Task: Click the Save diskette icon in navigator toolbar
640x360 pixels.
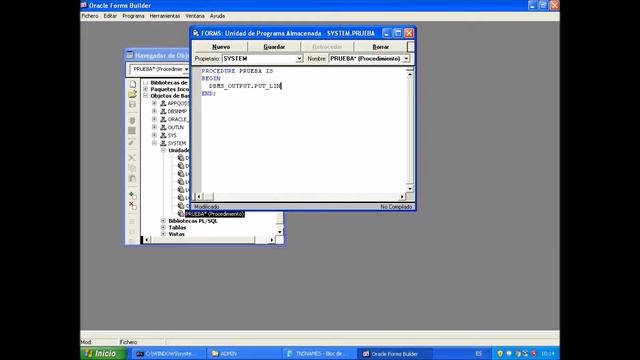Action: (132, 104)
